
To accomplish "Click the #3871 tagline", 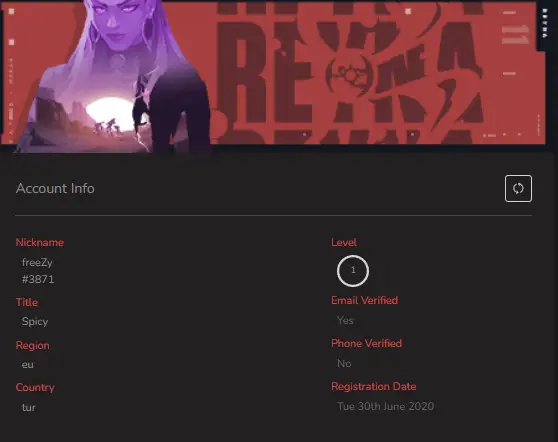I will click(x=38, y=279).
